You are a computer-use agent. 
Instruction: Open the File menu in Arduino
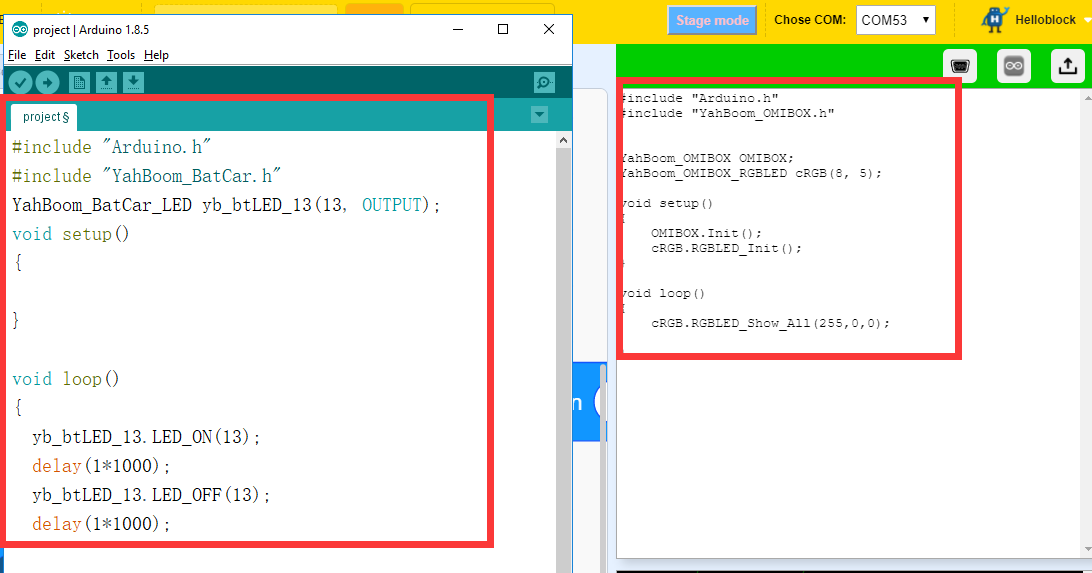point(17,55)
